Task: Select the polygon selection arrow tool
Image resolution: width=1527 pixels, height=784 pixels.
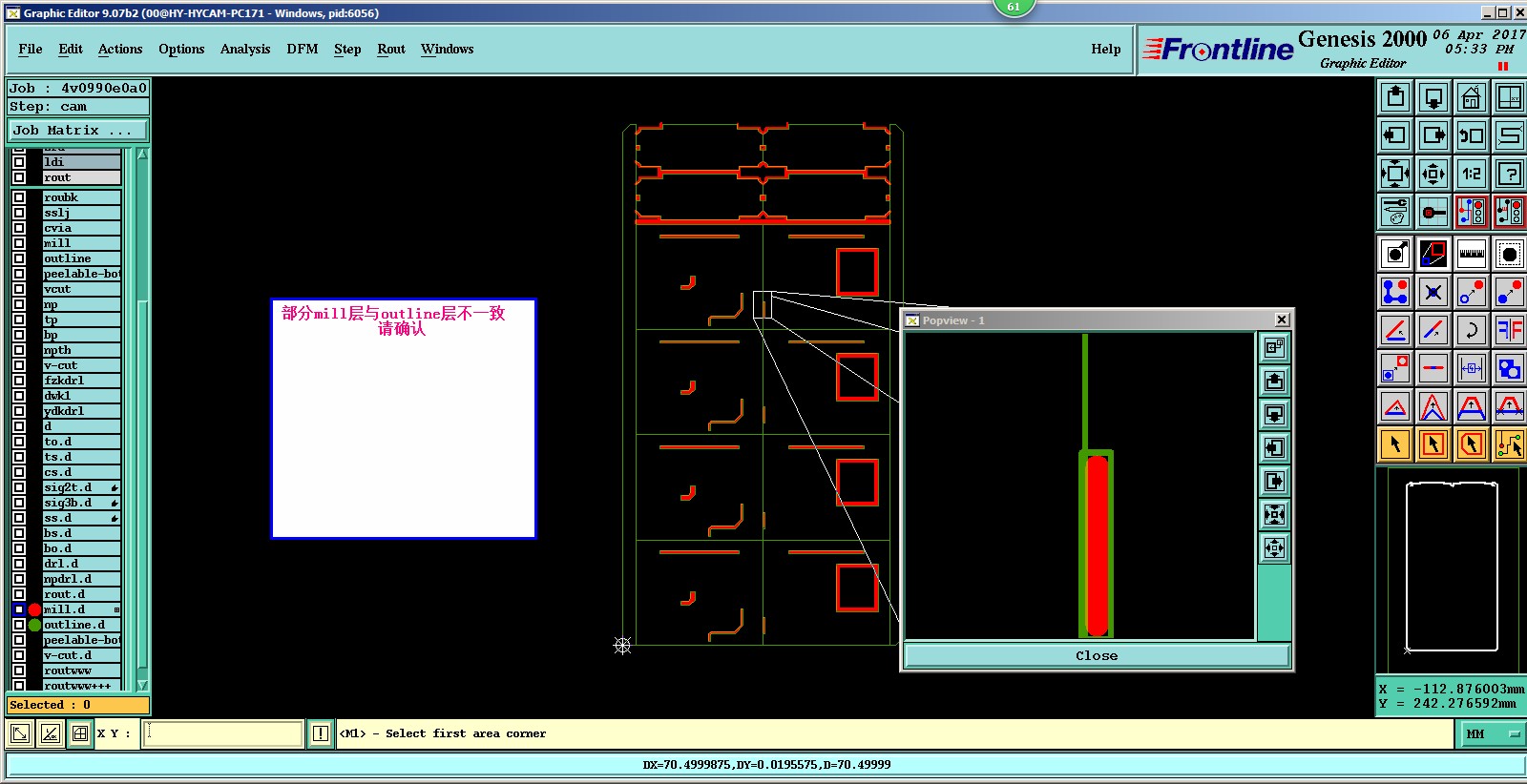Action: tap(1472, 444)
